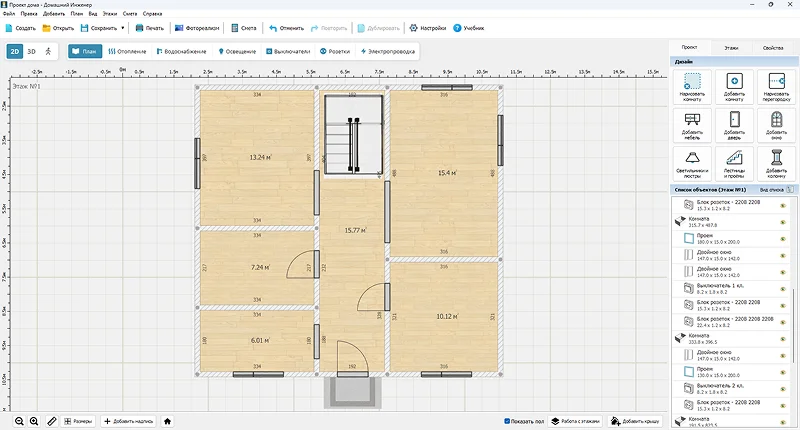The height and width of the screenshot is (430, 800).
Task: Open the 'Смета' menu in menu bar
Action: 130,15
